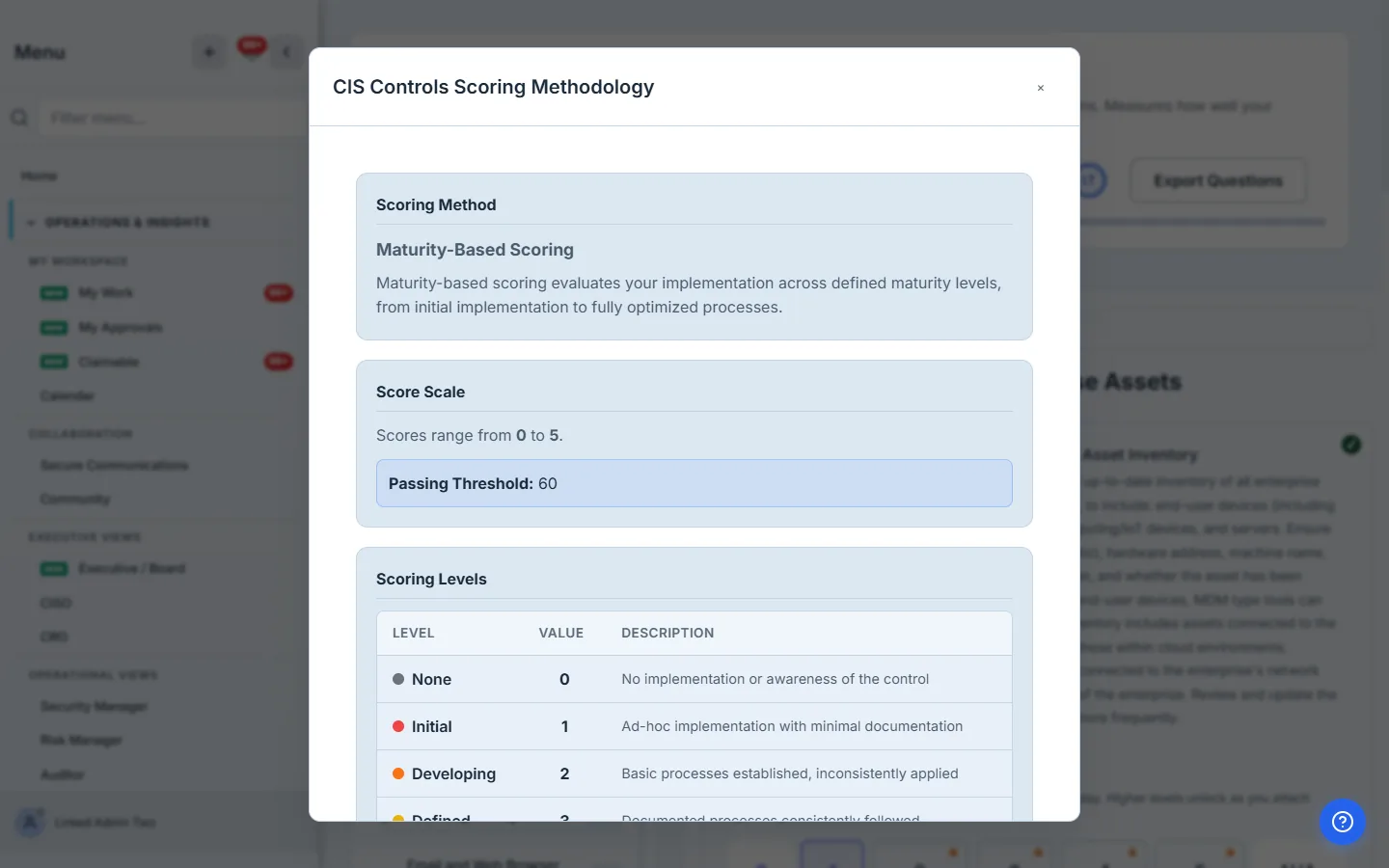Open My Approvals in sidebar

(x=121, y=328)
